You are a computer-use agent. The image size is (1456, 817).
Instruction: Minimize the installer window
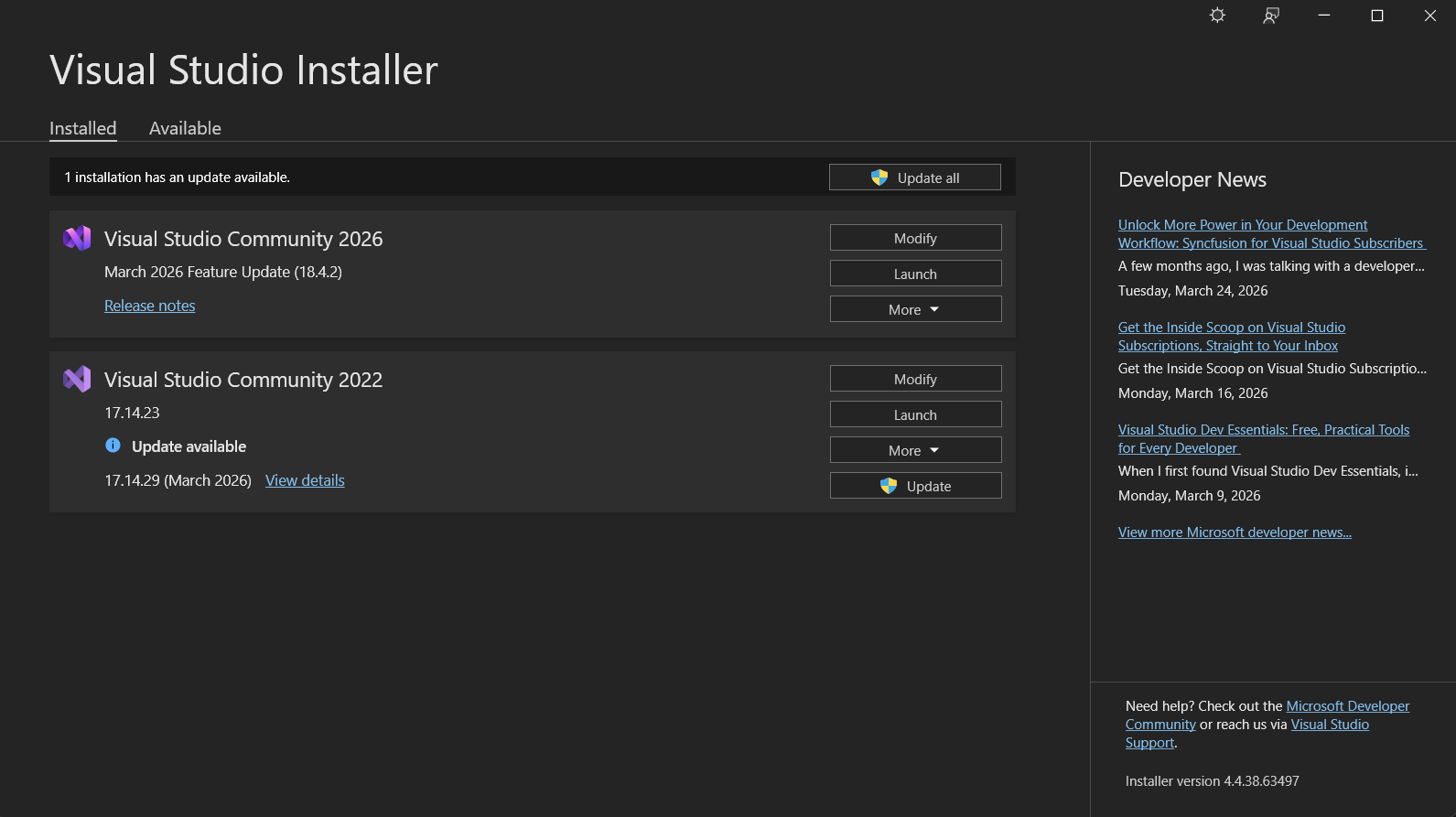(x=1323, y=16)
